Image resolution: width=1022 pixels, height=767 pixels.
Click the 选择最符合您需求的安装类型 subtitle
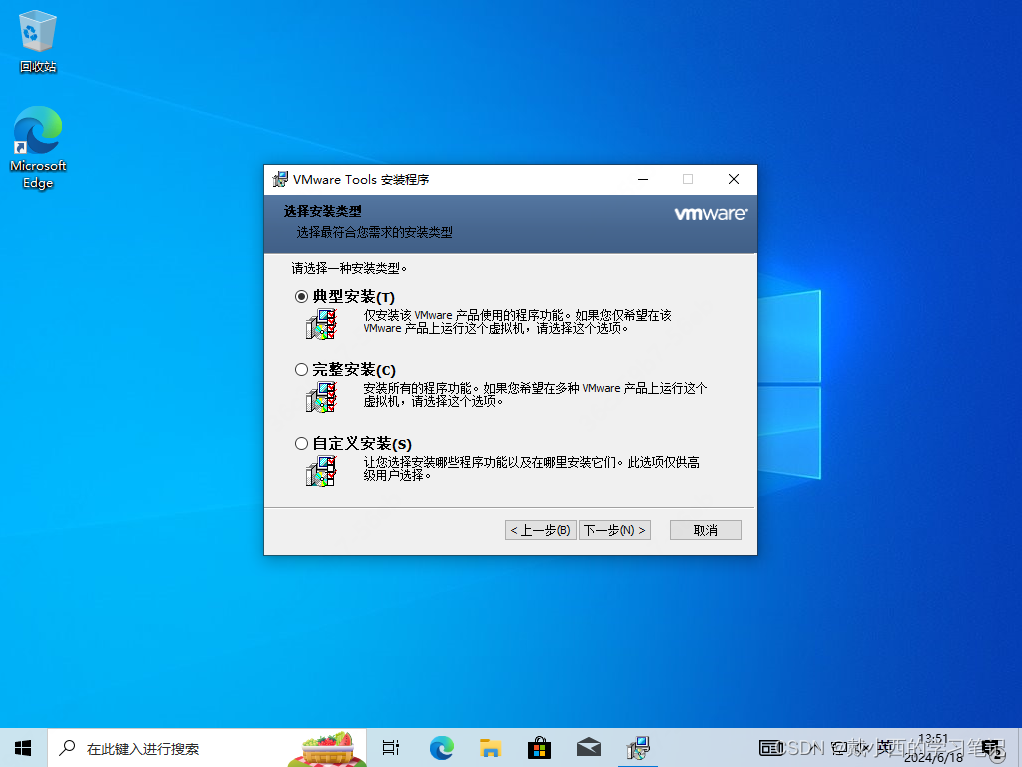[375, 232]
